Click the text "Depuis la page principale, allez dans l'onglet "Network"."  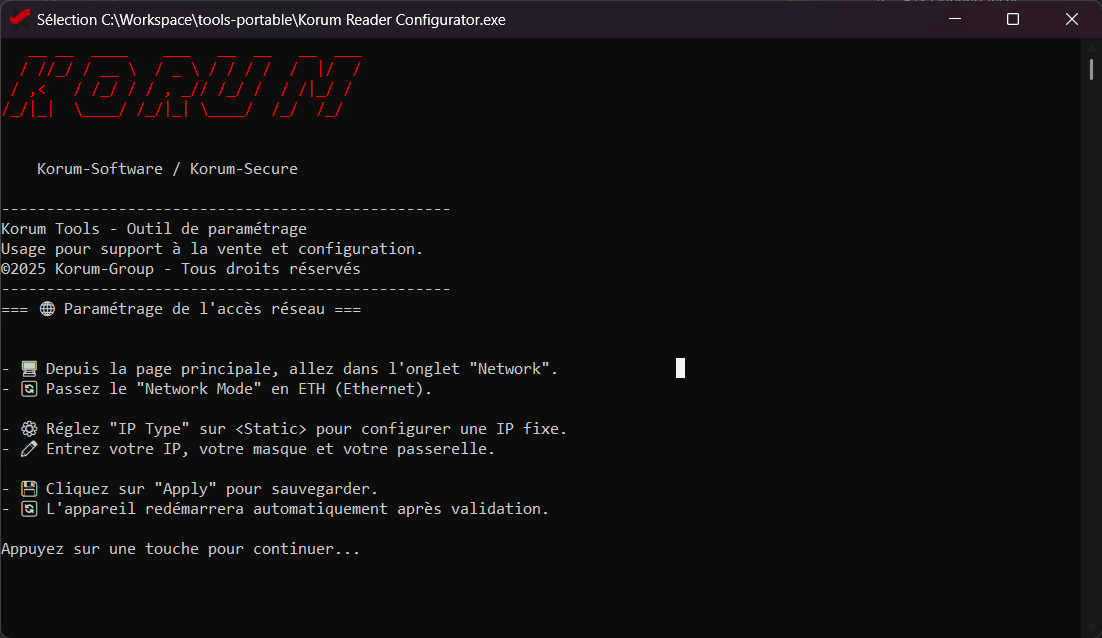[x=302, y=369]
